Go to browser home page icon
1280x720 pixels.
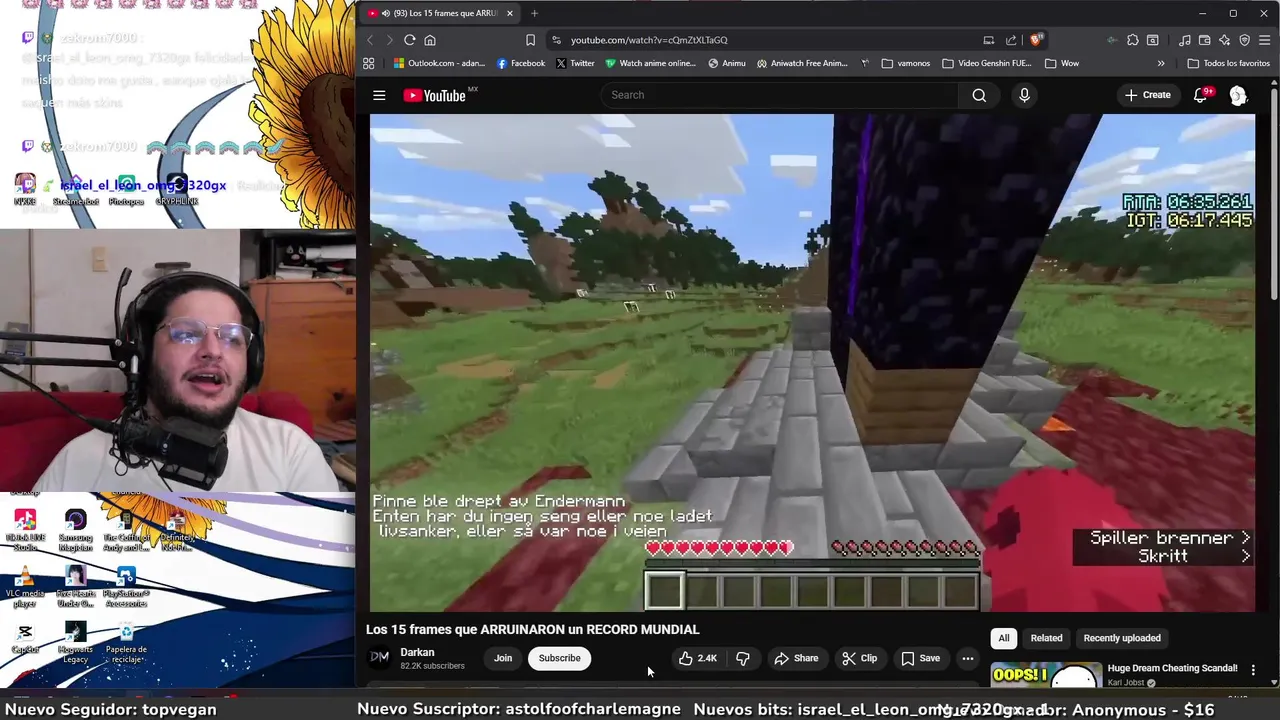point(430,40)
